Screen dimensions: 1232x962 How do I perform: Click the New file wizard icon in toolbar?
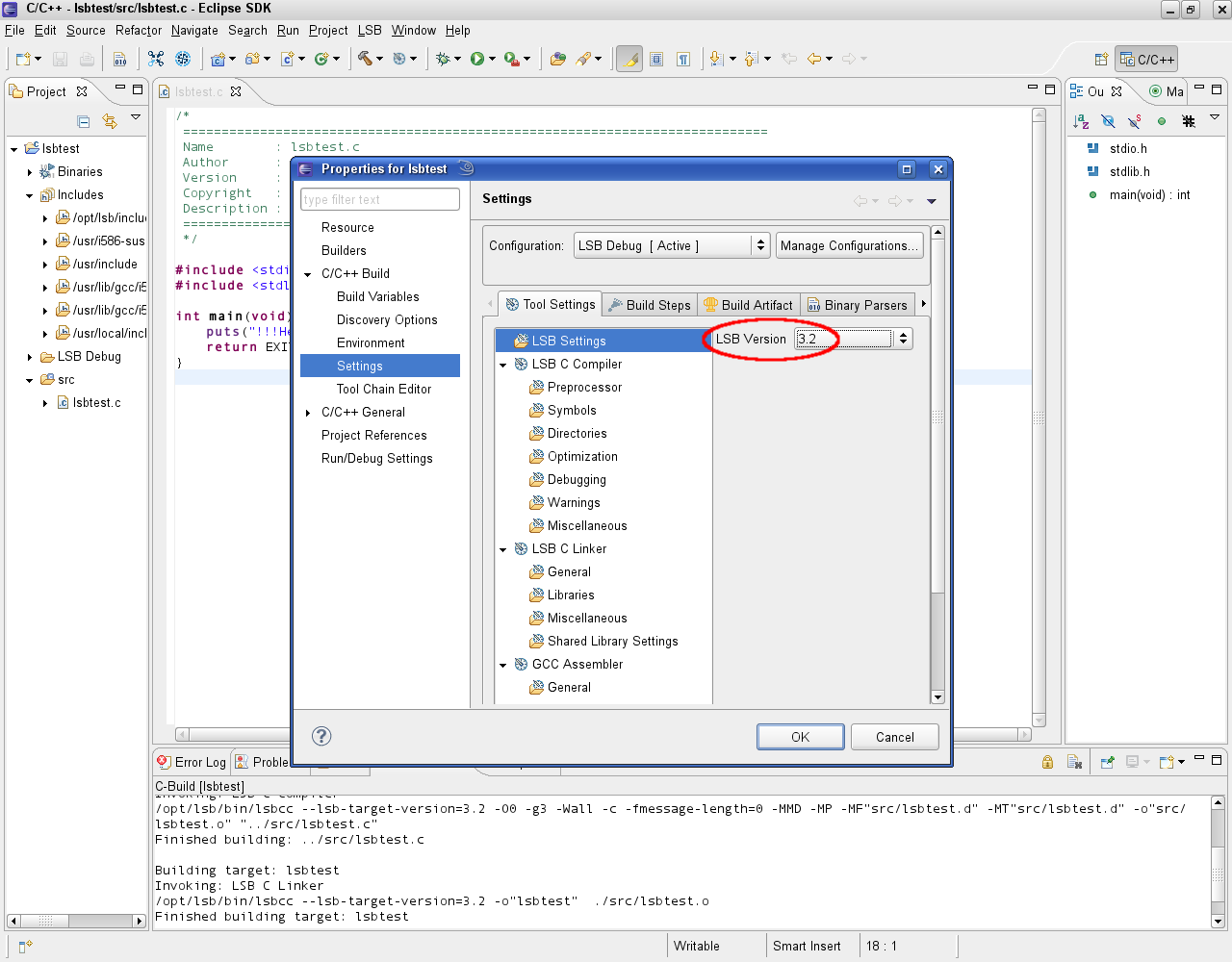pyautogui.click(x=23, y=59)
